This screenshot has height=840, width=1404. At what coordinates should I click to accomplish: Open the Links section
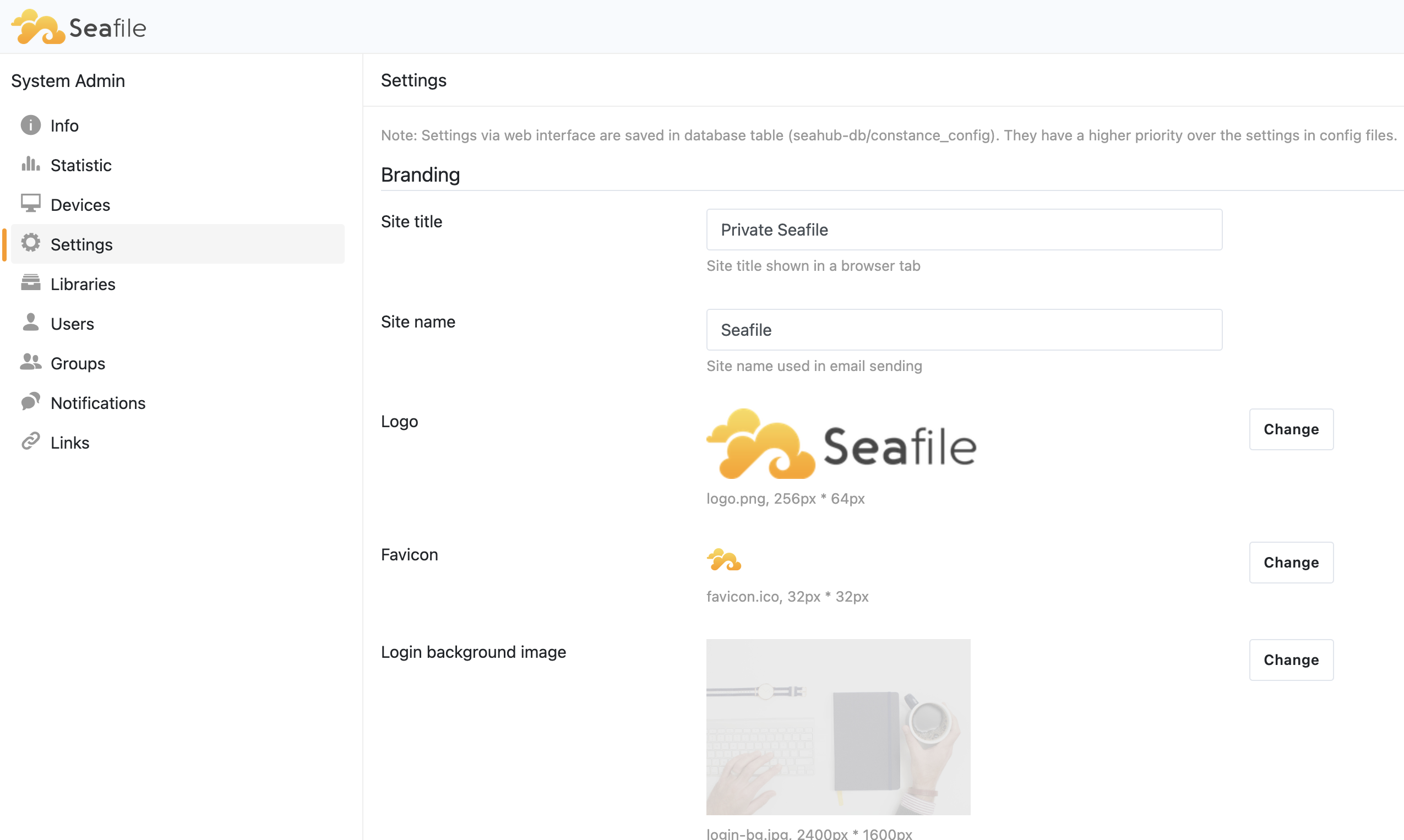[178, 442]
